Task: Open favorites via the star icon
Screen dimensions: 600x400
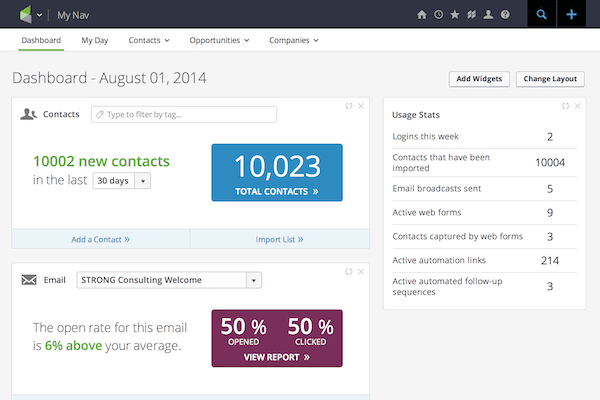Action: [x=455, y=15]
